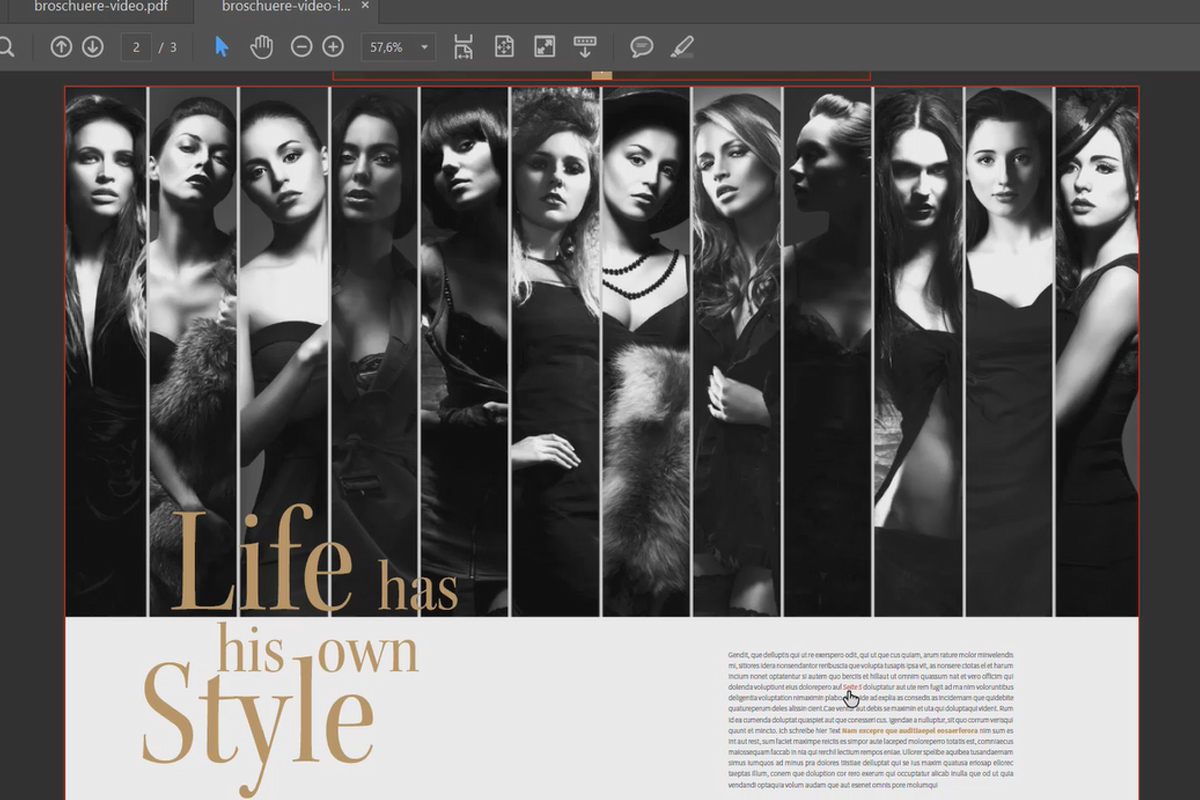Open the search magnifier icon
The image size is (1200, 800).
[x=5, y=47]
